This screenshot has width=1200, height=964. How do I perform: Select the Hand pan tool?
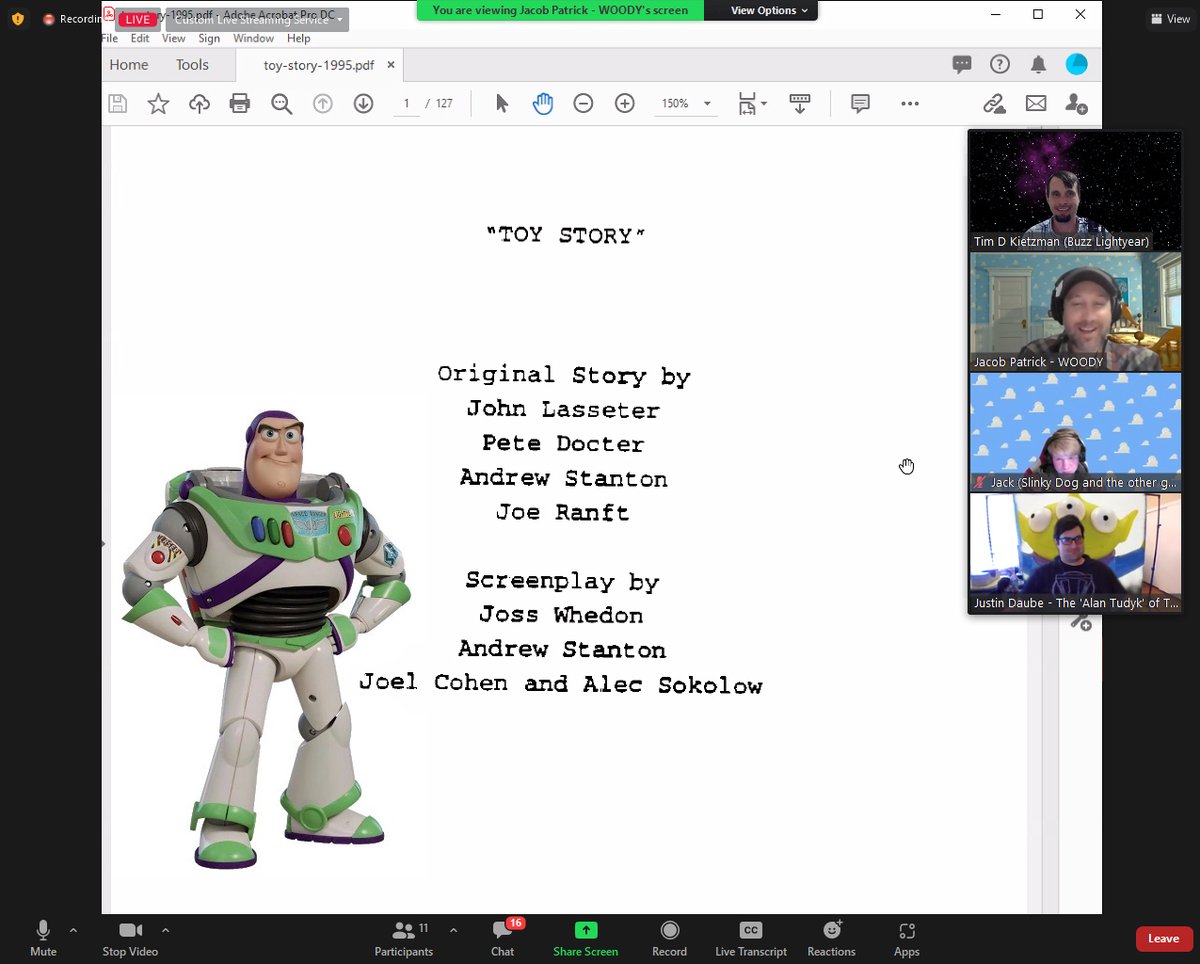(543, 103)
